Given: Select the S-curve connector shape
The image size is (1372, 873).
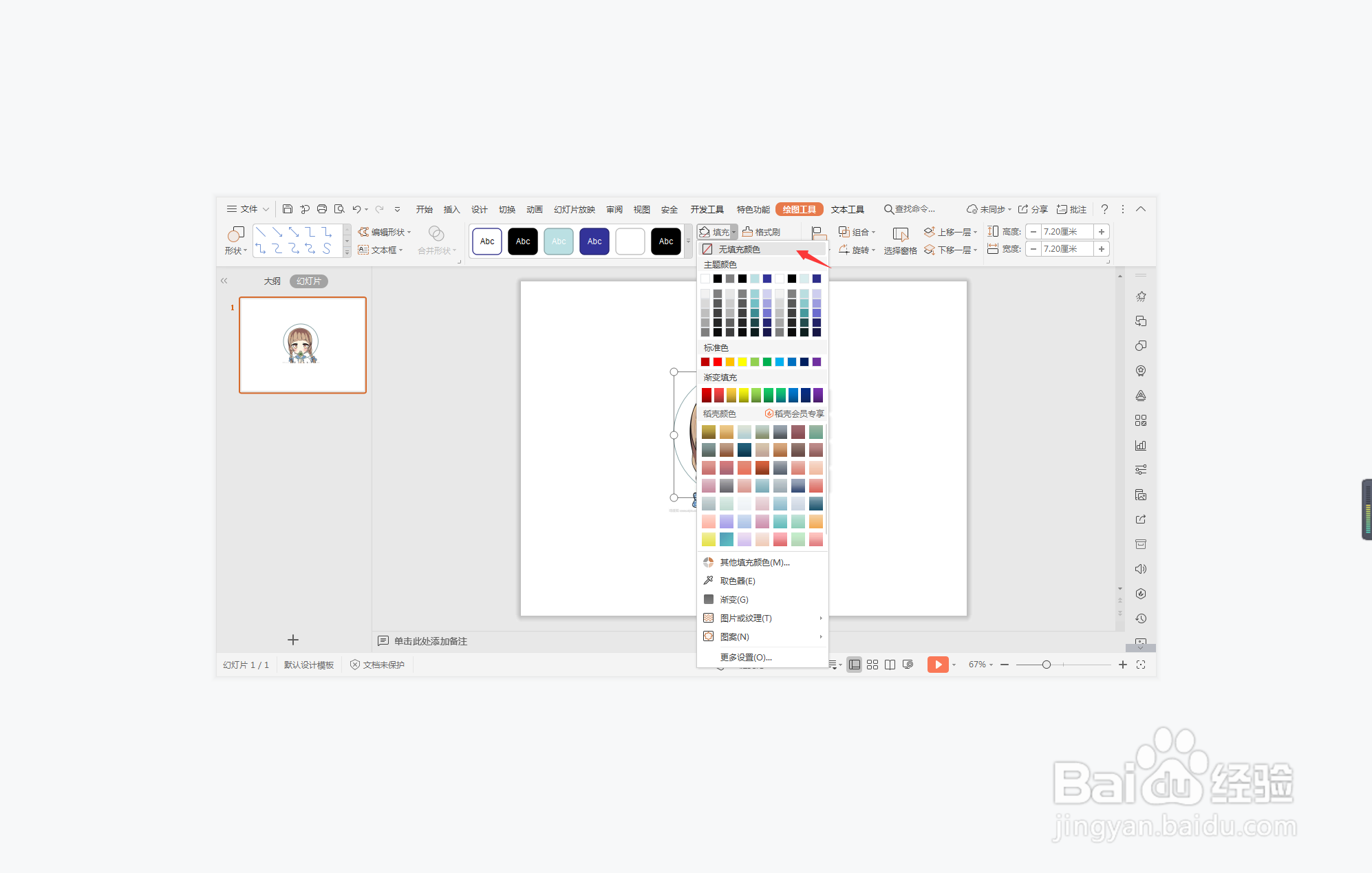Looking at the screenshot, I should click(327, 248).
